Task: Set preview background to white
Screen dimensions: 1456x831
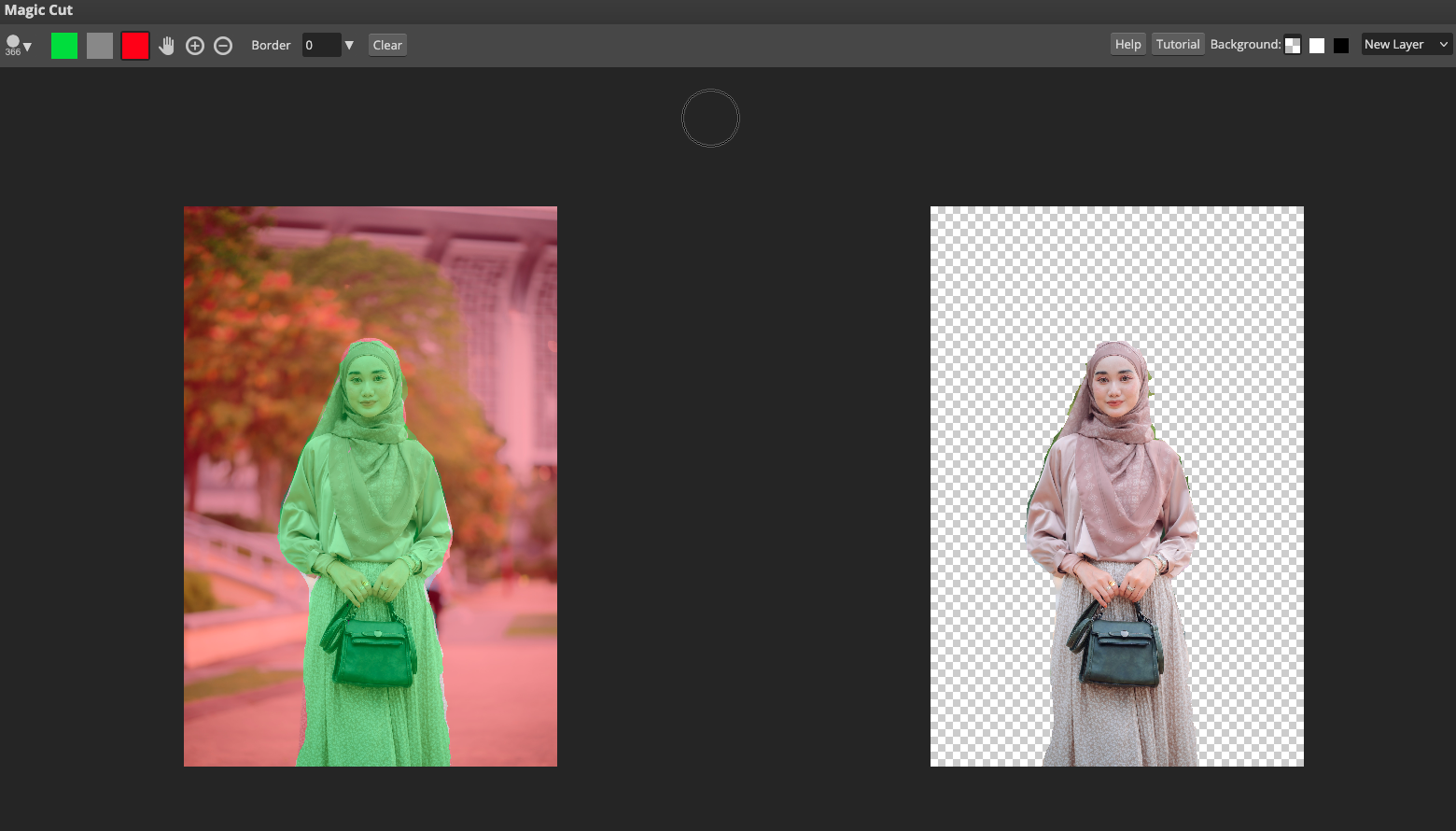Action: (1317, 46)
